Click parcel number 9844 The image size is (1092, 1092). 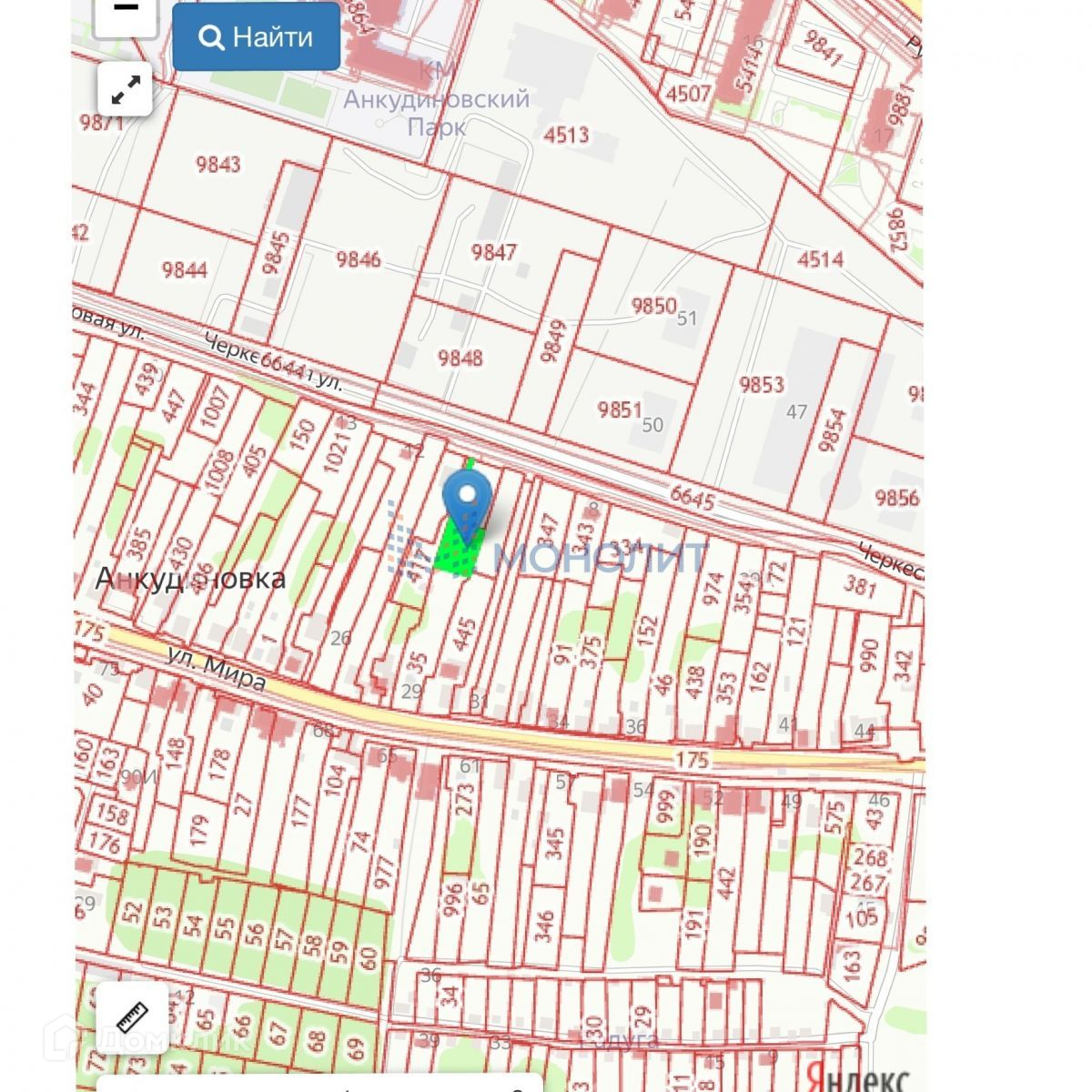[184, 269]
